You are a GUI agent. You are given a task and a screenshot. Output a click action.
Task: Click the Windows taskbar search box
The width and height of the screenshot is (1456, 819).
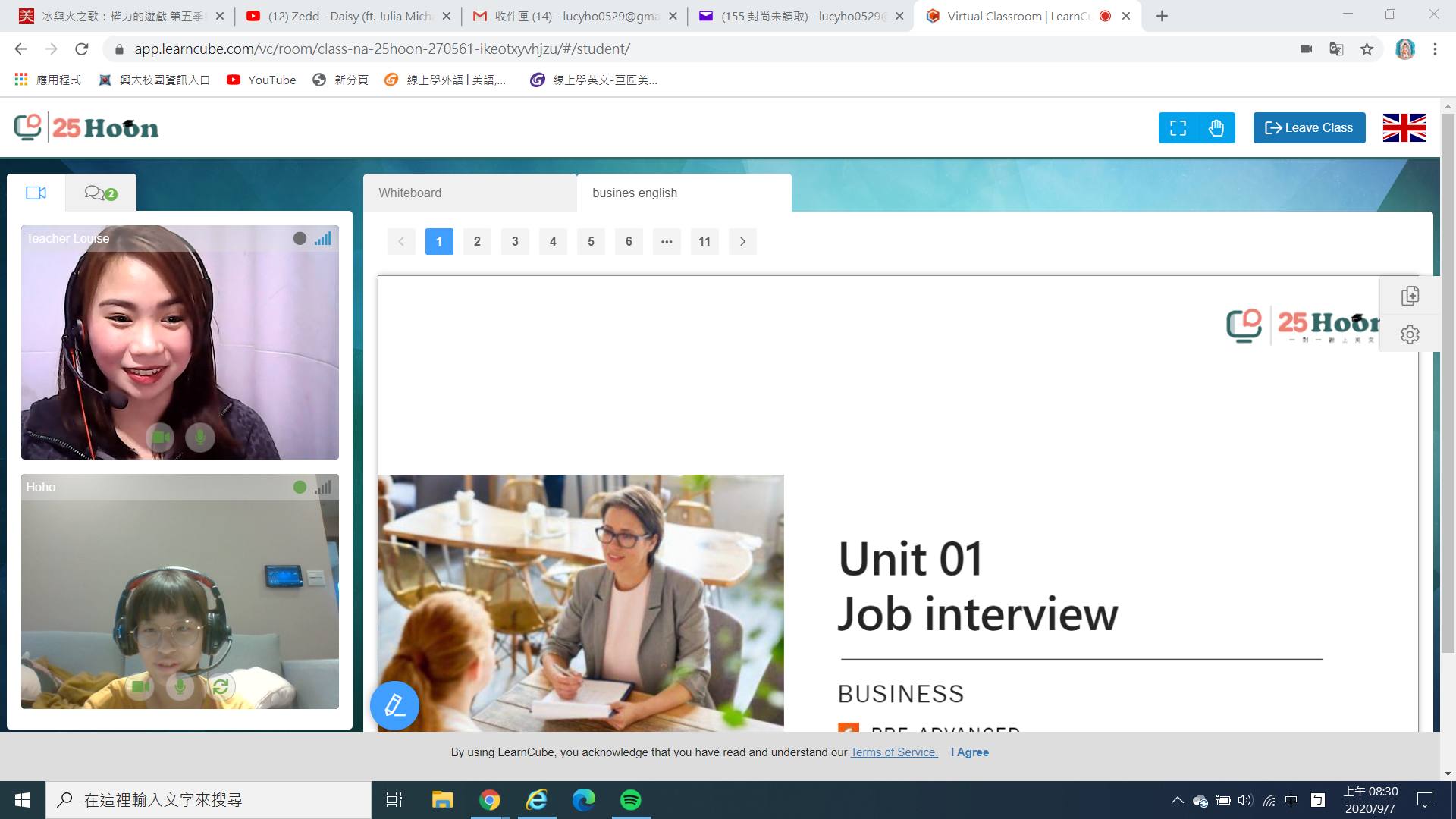tap(209, 800)
